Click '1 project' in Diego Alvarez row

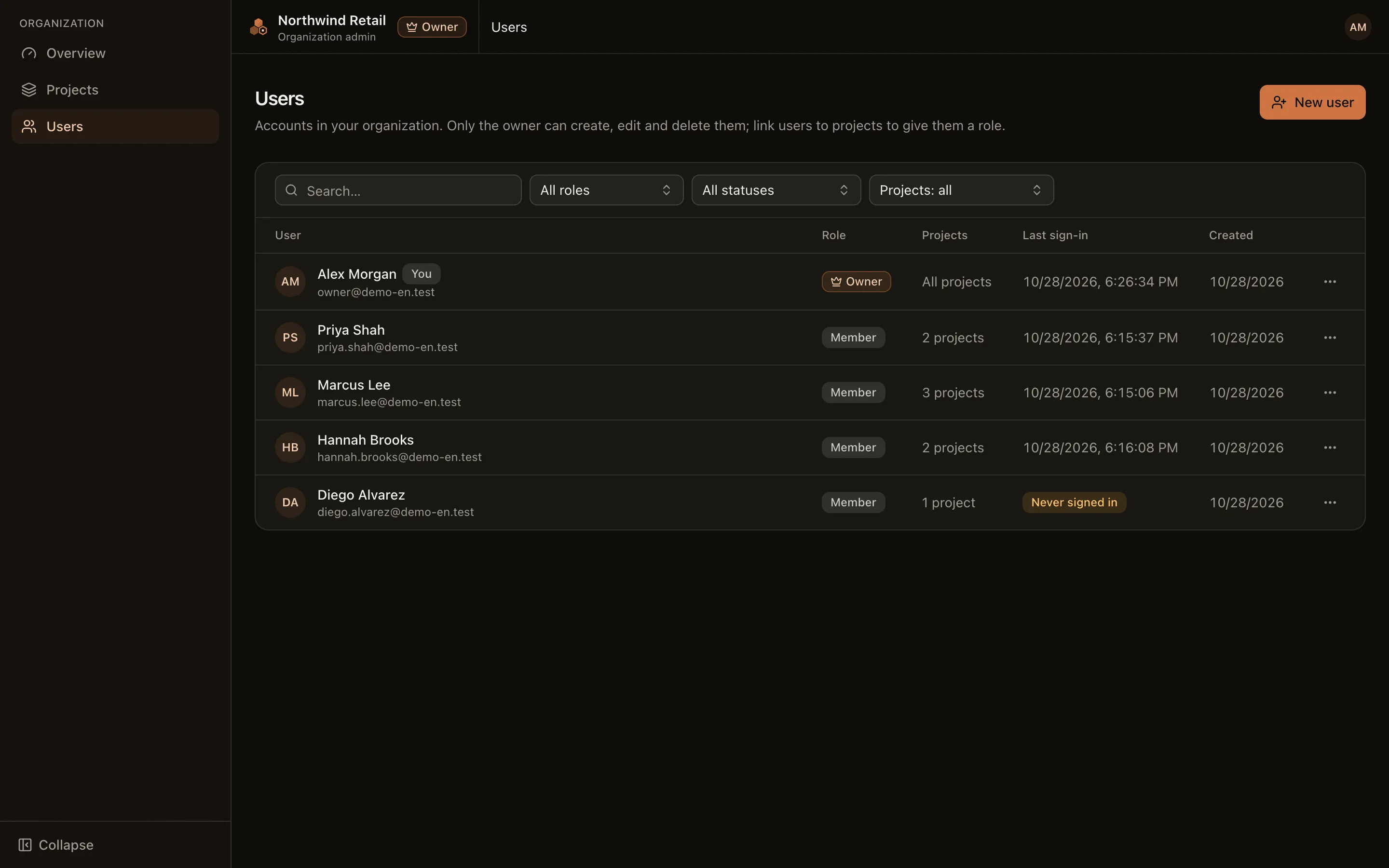pos(948,503)
